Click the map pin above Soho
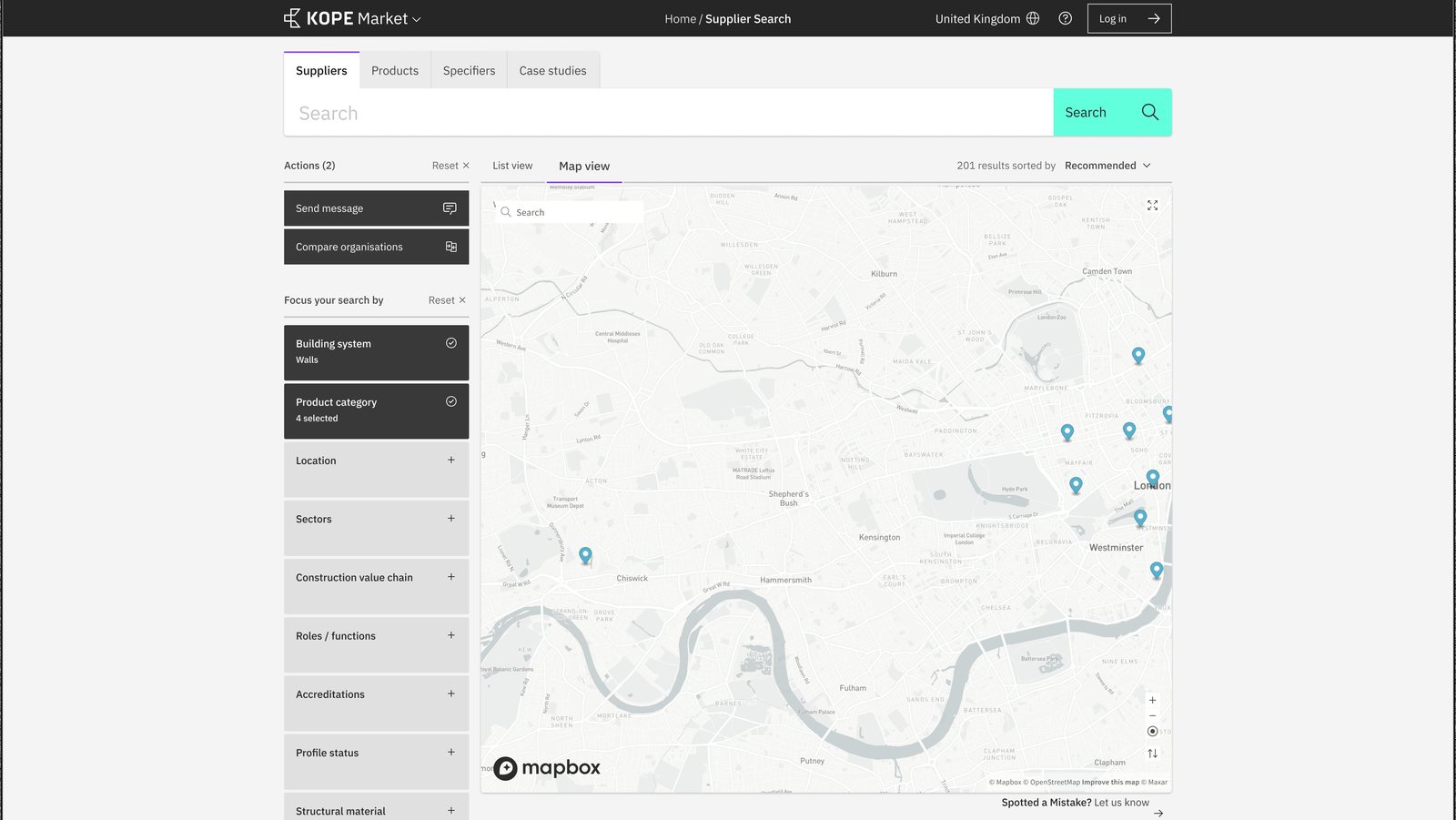 1129,430
